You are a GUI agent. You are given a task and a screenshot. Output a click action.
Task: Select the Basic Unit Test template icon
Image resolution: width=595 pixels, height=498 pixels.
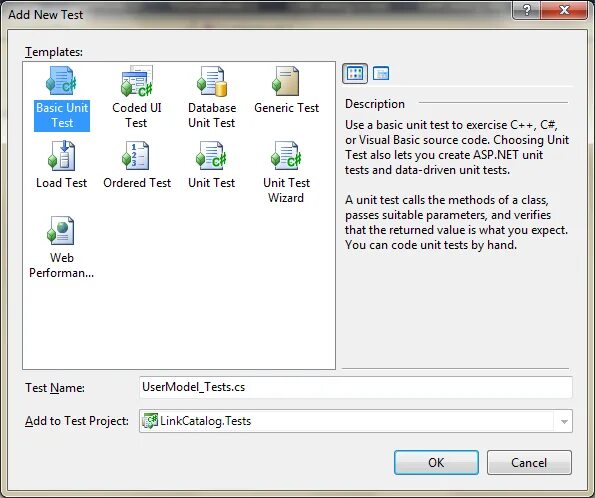61,80
